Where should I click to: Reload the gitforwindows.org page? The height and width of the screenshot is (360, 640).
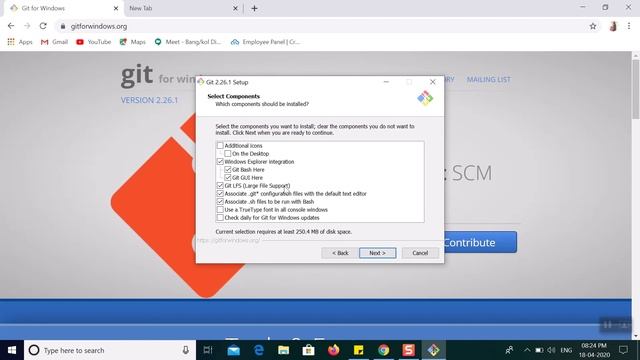pos(43,26)
